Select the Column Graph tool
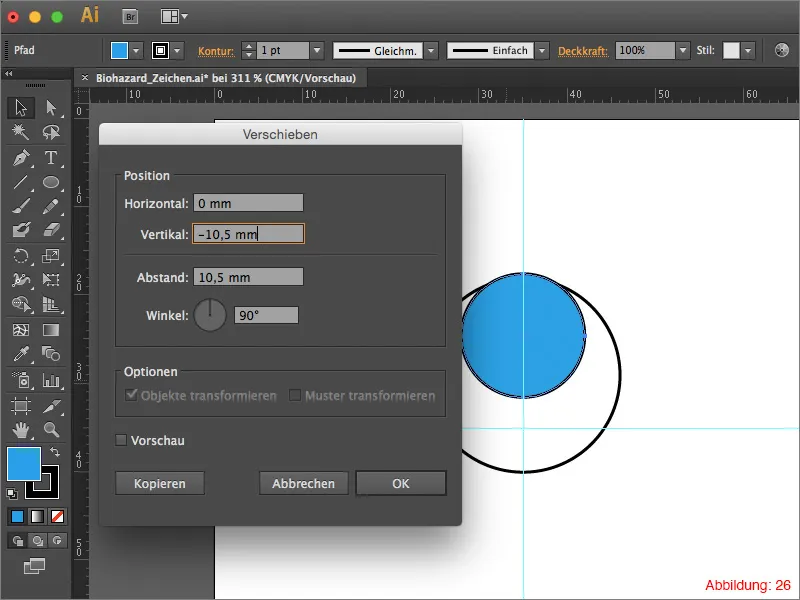 point(51,380)
